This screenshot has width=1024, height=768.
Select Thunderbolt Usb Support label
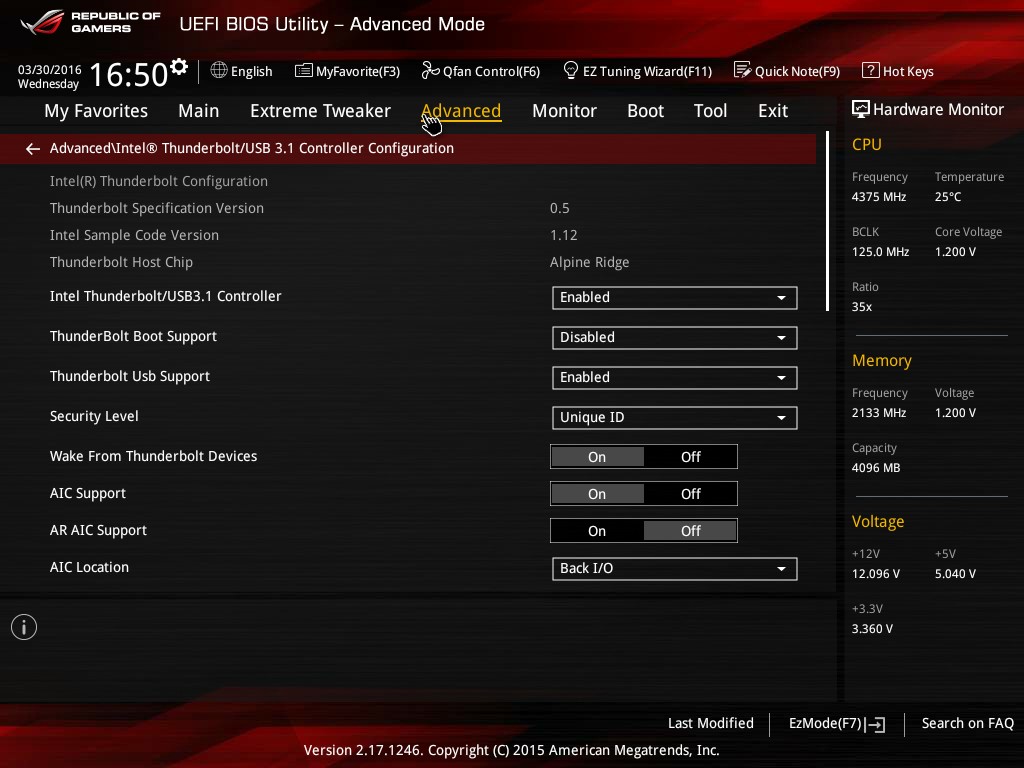(x=130, y=377)
